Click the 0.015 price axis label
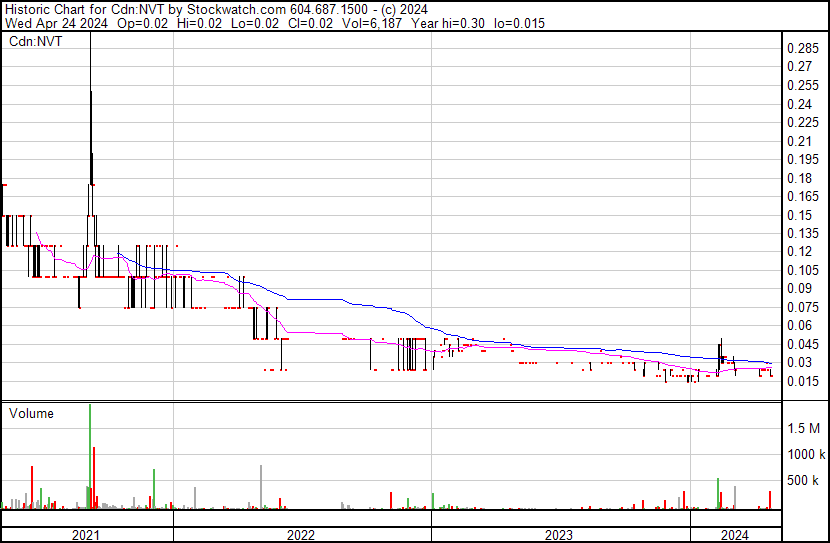Image resolution: width=830 pixels, height=543 pixels. click(x=802, y=381)
